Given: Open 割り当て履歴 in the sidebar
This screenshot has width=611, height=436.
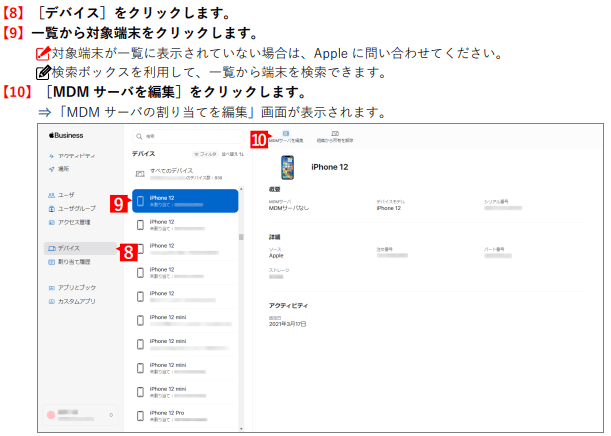Looking at the screenshot, I should click(69, 262).
